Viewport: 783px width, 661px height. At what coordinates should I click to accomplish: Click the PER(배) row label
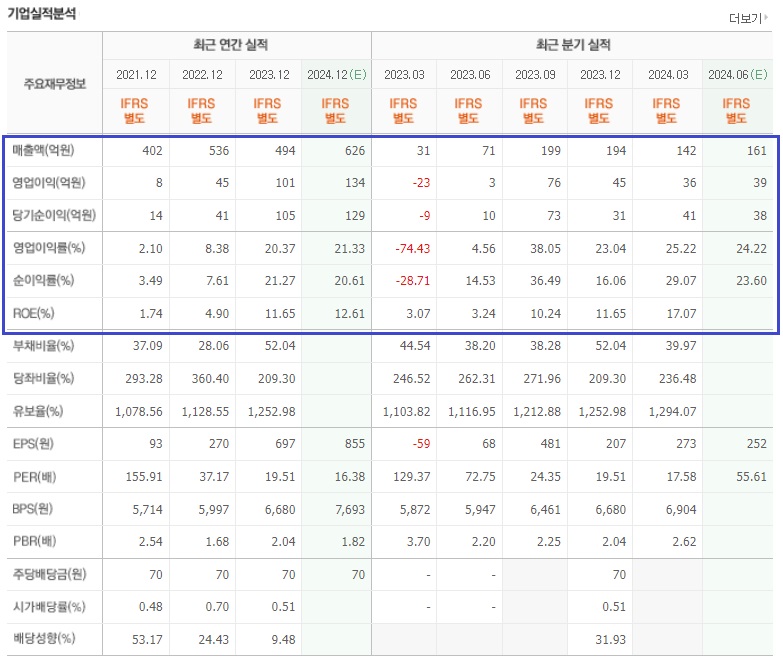(34, 477)
